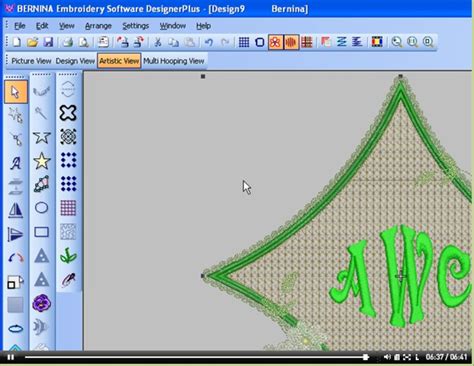Switch to Picture View

point(31,61)
